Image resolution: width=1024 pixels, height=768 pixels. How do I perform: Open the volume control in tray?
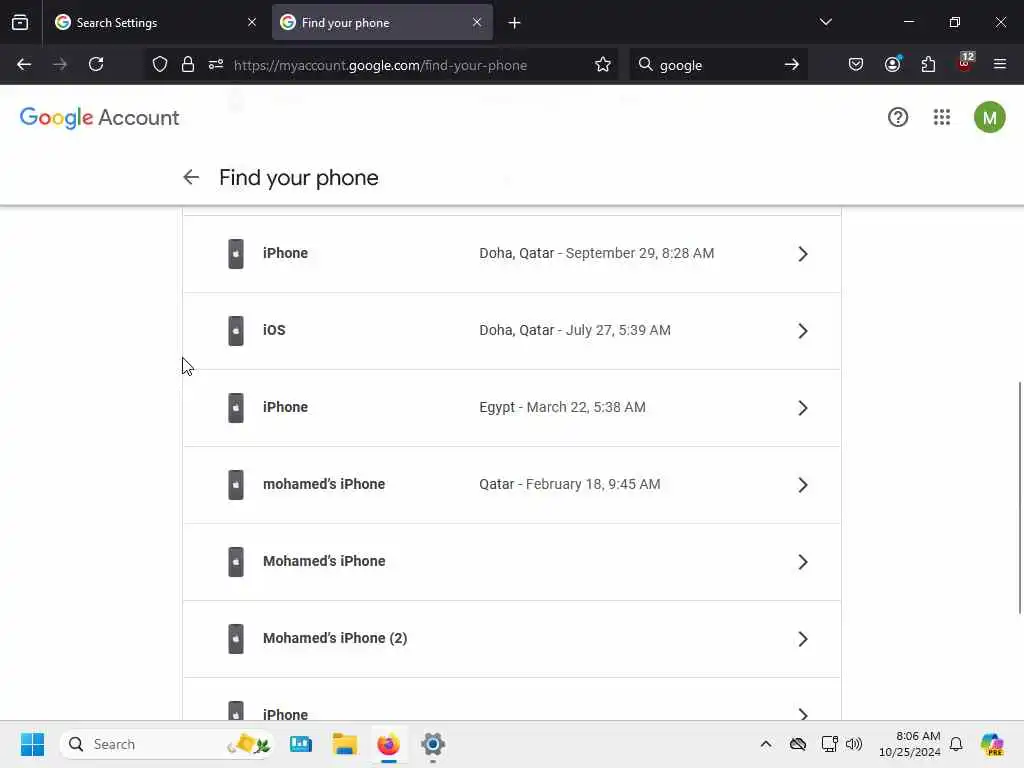click(x=854, y=744)
